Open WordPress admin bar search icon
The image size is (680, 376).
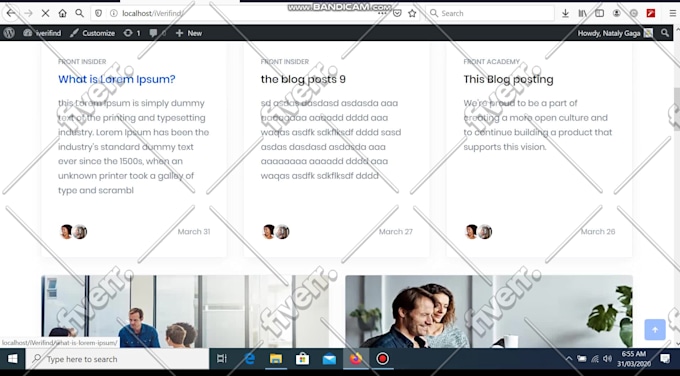click(665, 33)
